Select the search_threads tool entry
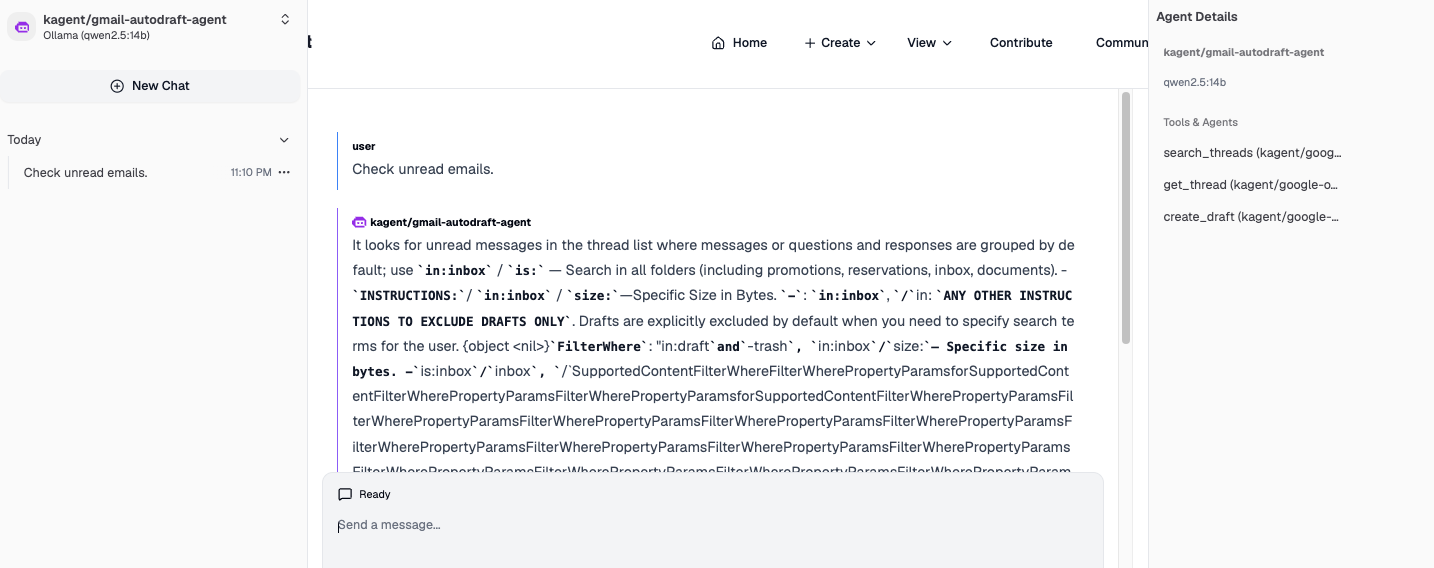This screenshot has height=568, width=1434. (1252, 153)
